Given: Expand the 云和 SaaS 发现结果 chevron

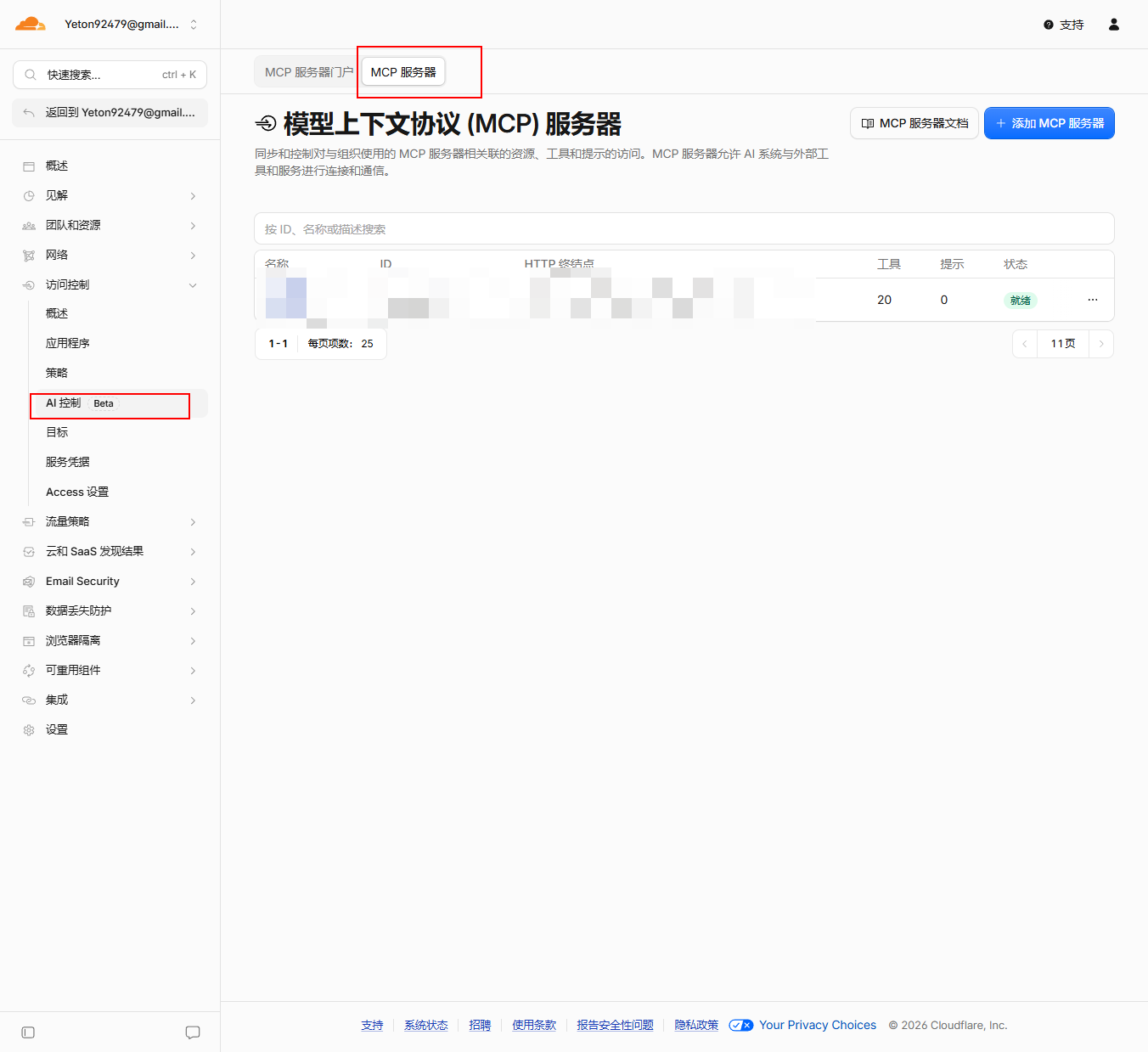Looking at the screenshot, I should coord(193,552).
